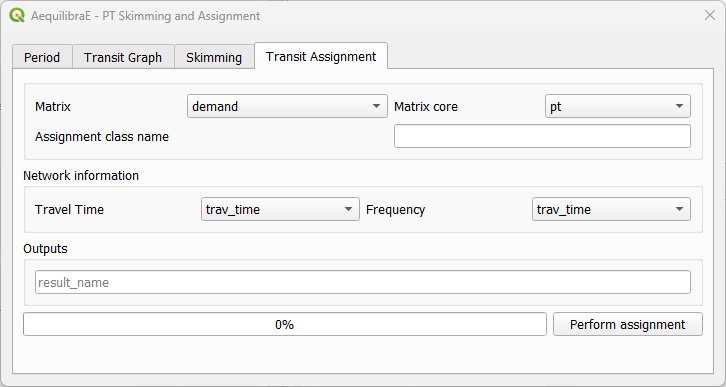The height and width of the screenshot is (387, 726).
Task: Open the Matrix dropdown showing demand
Action: click(287, 106)
